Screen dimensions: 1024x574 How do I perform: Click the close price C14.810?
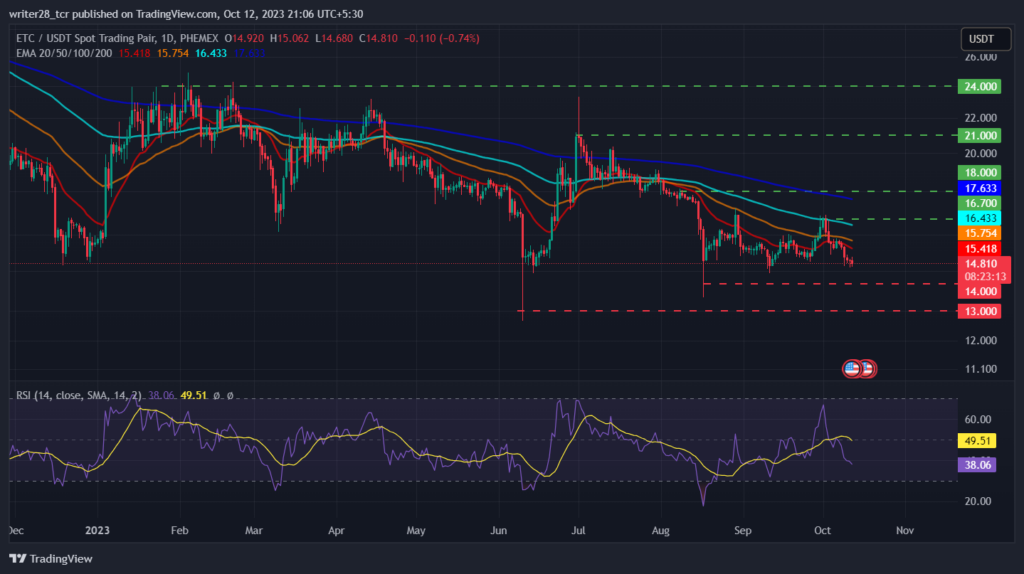click(x=378, y=39)
